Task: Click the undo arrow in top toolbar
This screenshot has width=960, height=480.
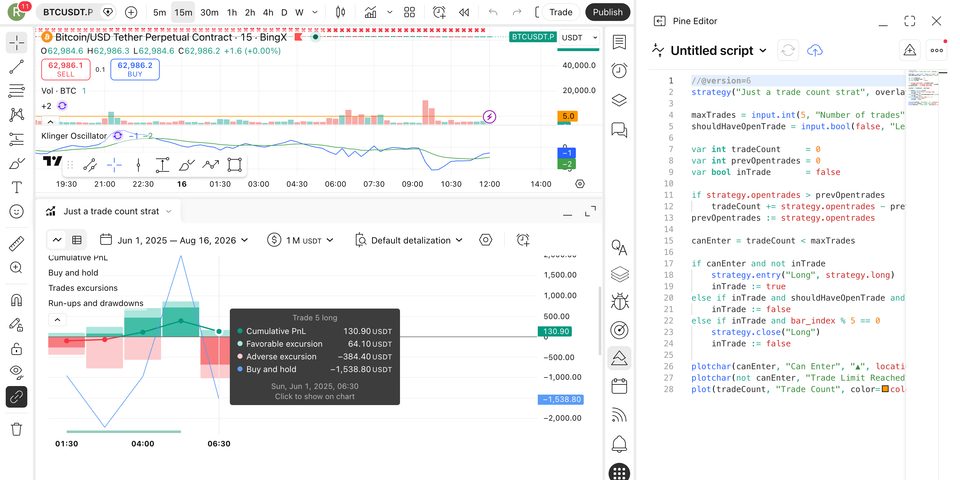Action: tap(493, 12)
